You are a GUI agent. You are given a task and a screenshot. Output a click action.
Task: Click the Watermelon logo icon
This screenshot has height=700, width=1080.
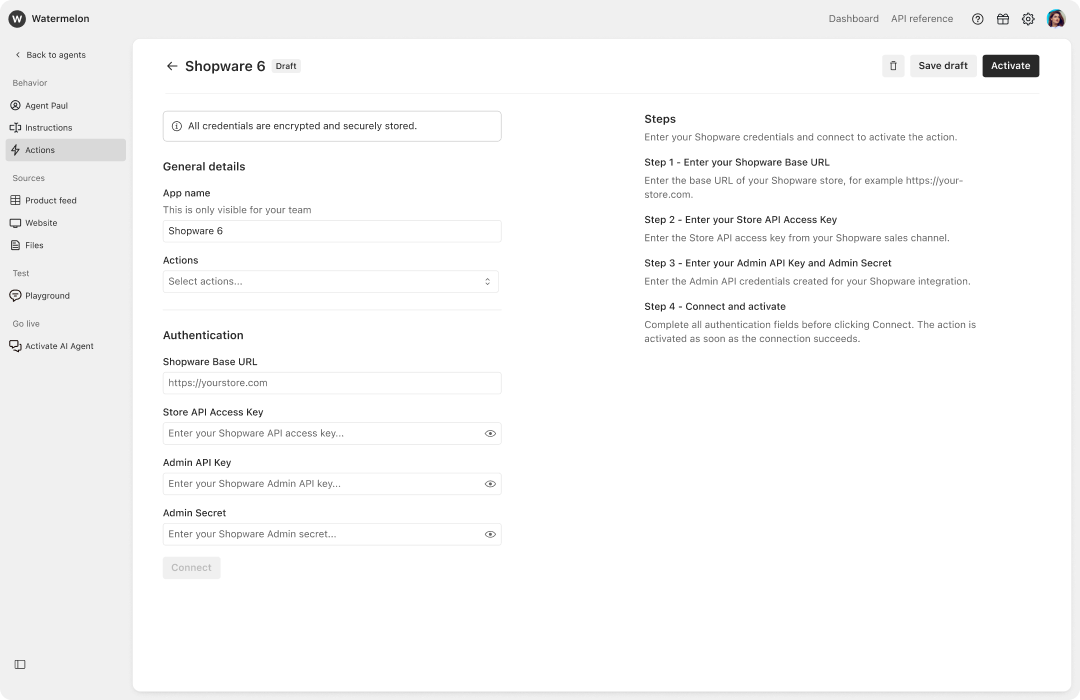click(x=17, y=19)
